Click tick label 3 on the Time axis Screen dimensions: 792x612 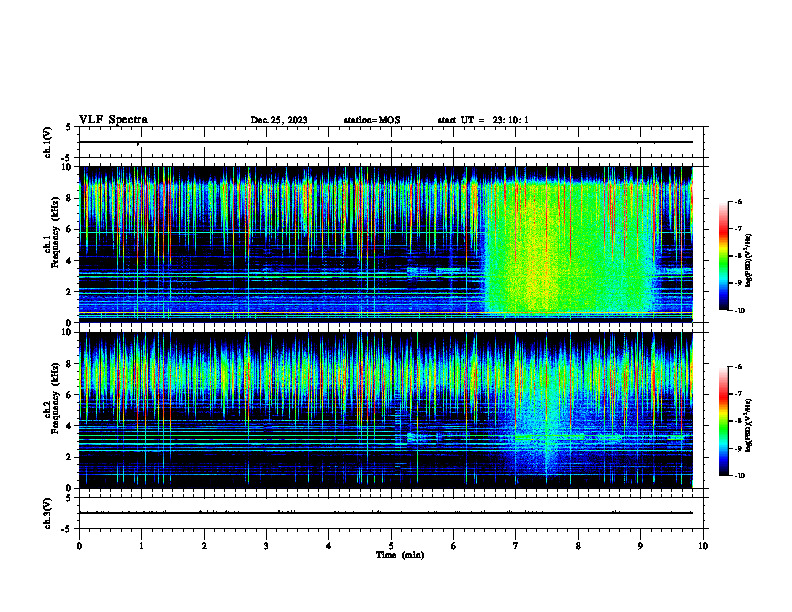click(266, 546)
